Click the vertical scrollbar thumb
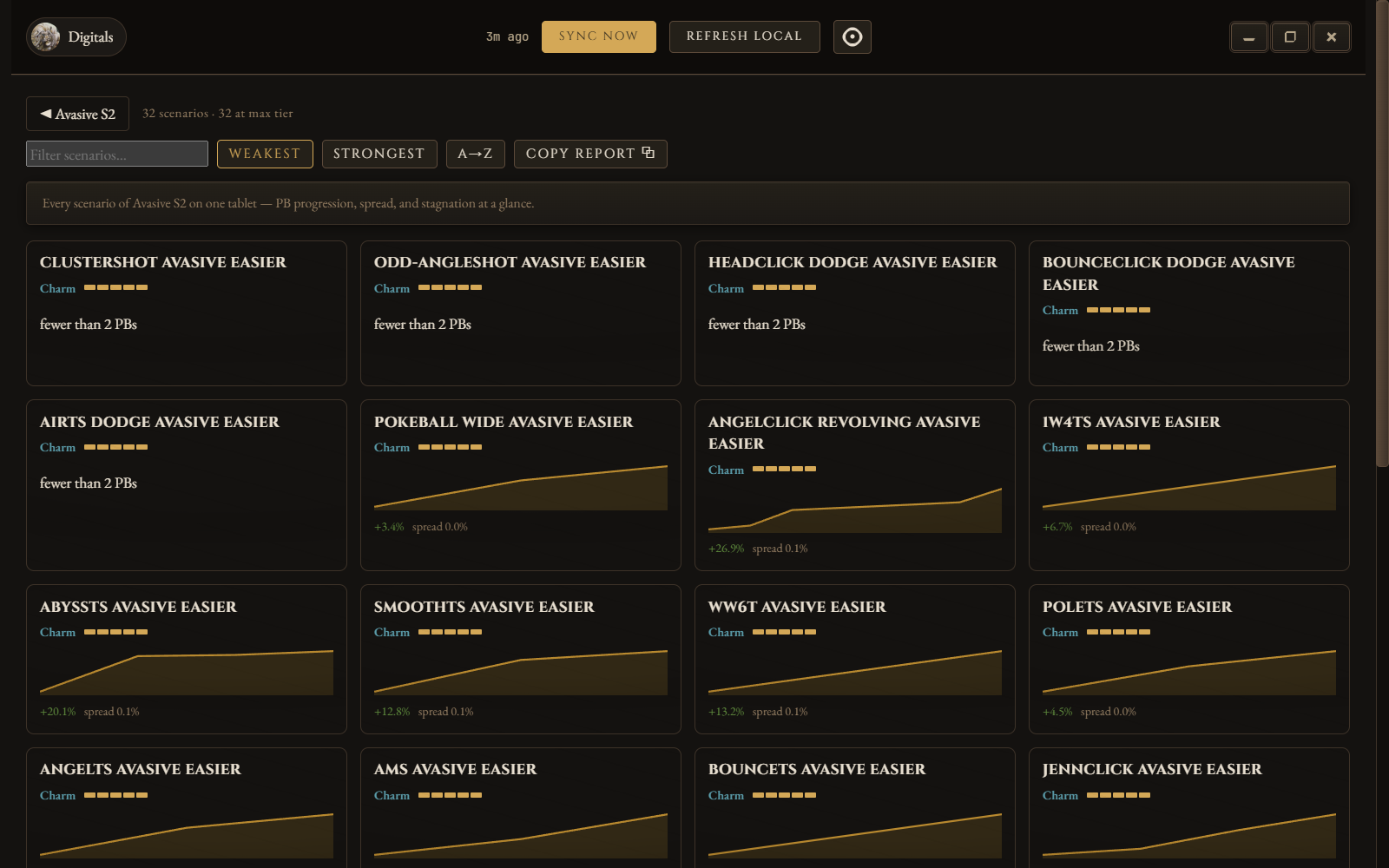This screenshot has height=868, width=1389. pos(1382,234)
